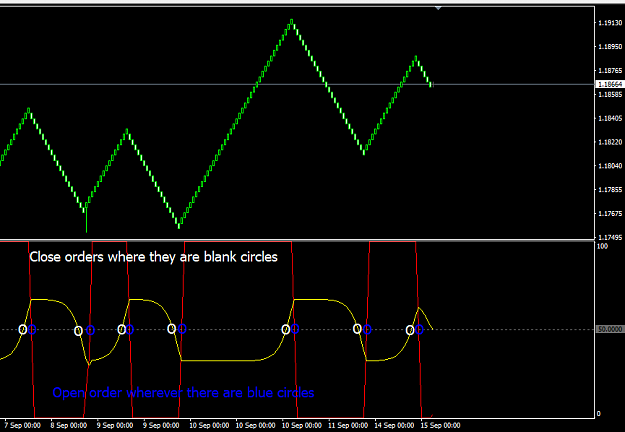Click the 1.18950 price scale label
The width and height of the screenshot is (625, 432).
click(610, 47)
